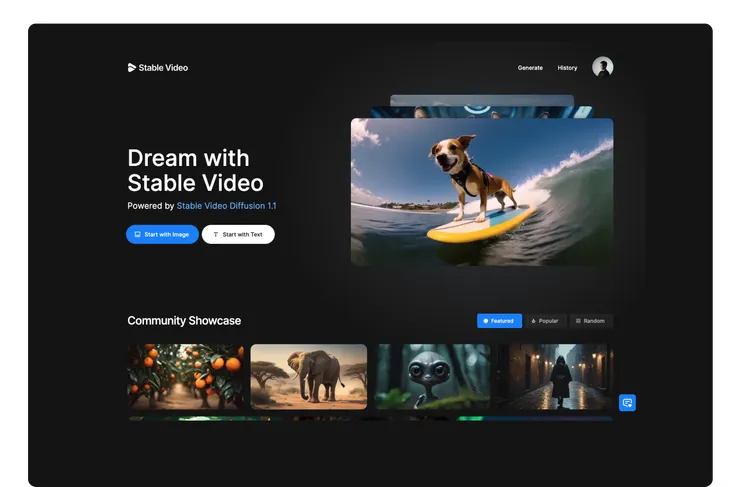
Task: Switch to the Popular showcase tab
Action: 545,321
